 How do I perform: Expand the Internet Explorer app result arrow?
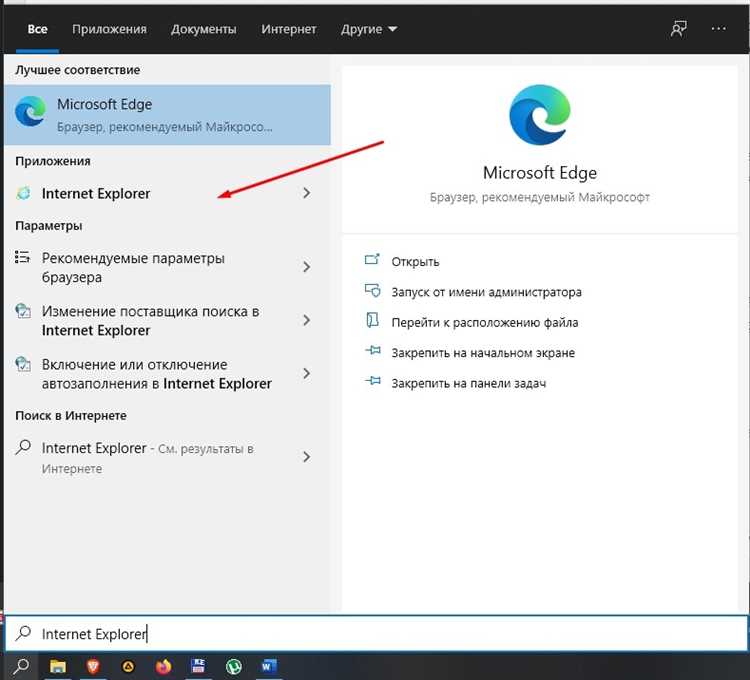[x=306, y=193]
